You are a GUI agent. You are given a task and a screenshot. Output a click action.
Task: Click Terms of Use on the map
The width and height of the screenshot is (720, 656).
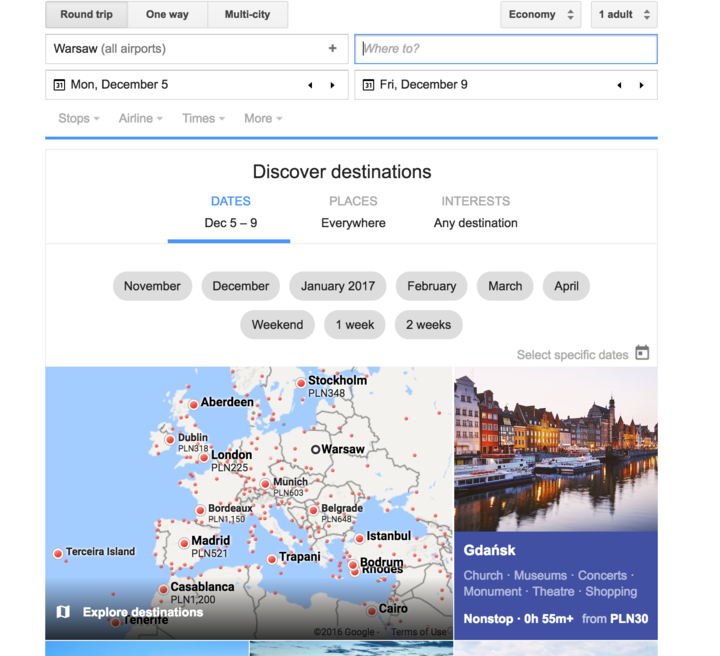tap(418, 632)
